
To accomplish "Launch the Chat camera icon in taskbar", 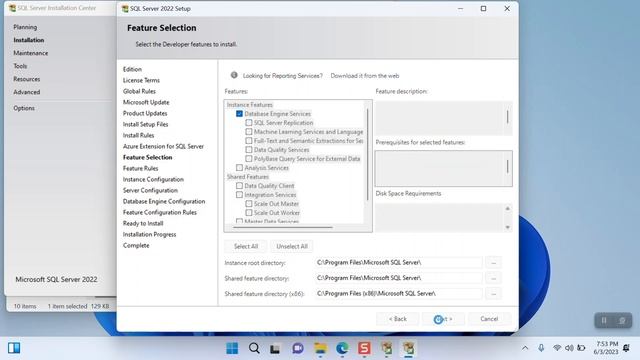I will pos(298,348).
